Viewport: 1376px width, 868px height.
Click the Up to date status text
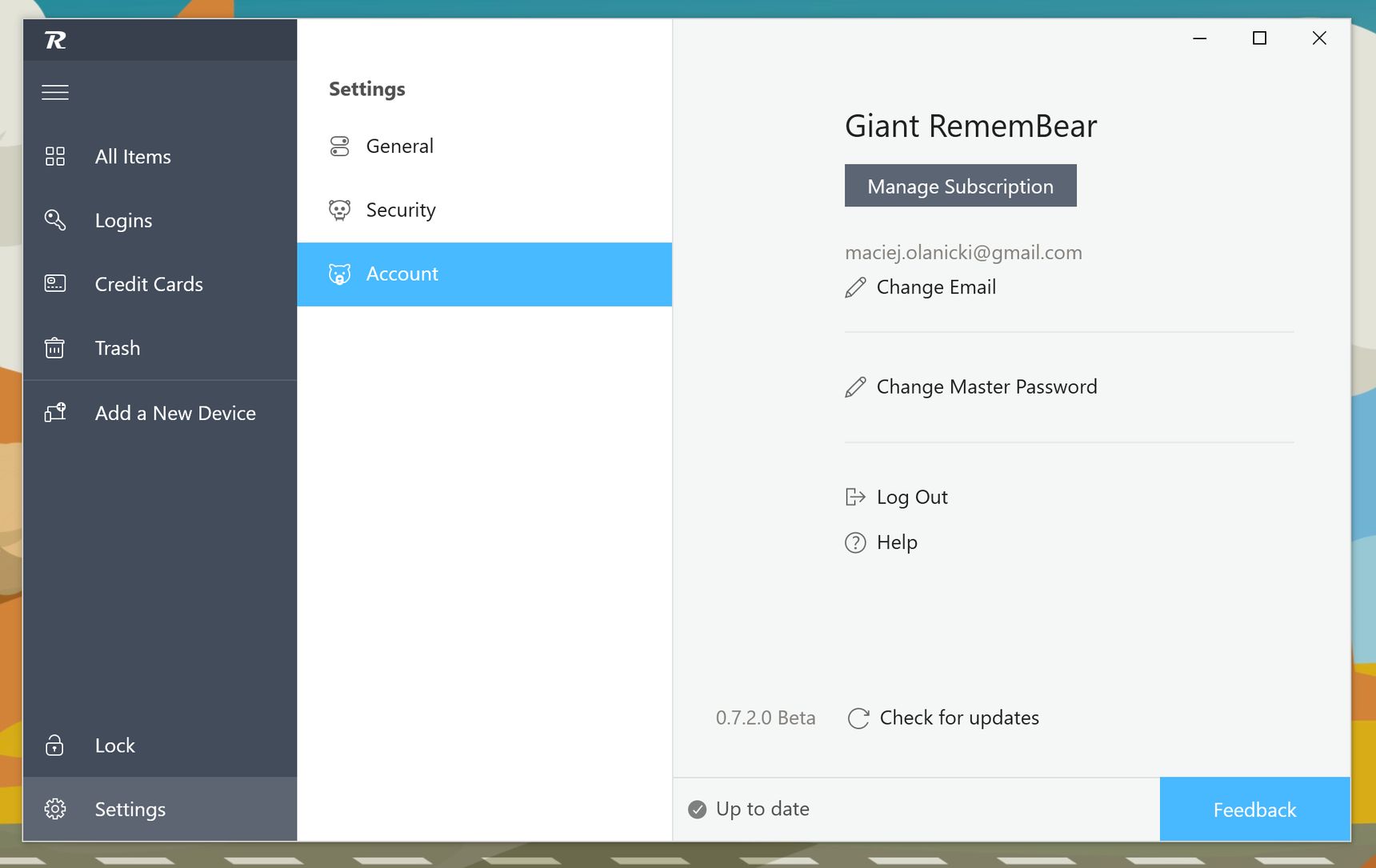tap(762, 810)
